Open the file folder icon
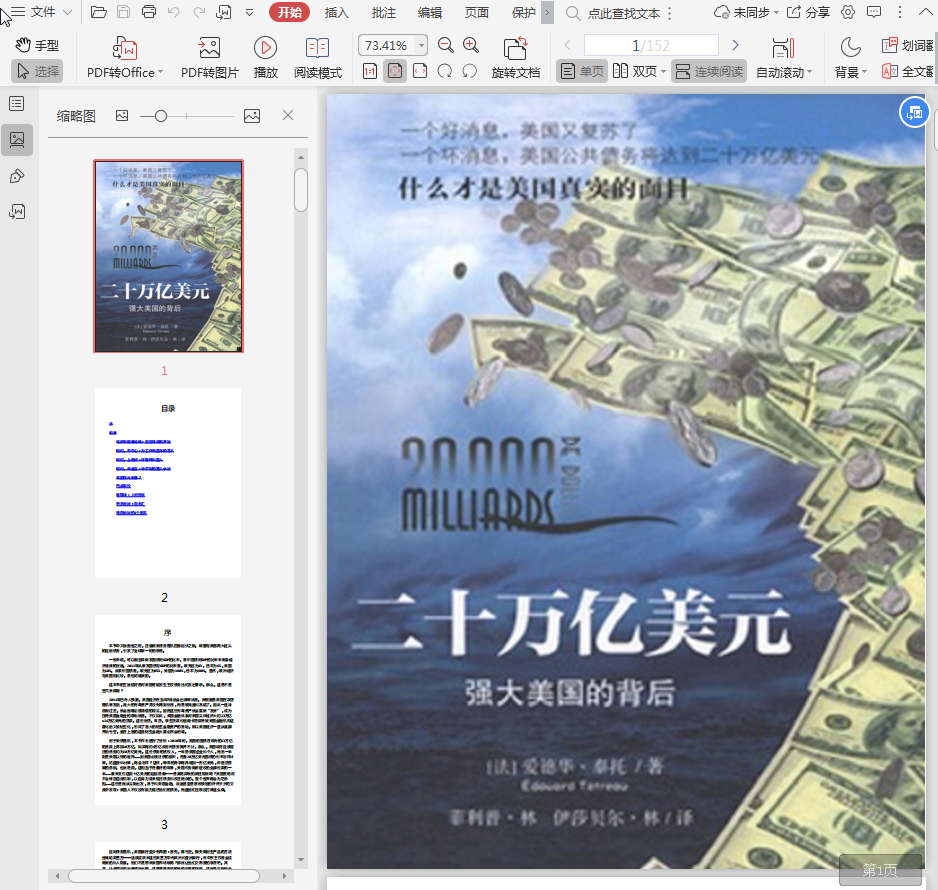 click(x=98, y=12)
